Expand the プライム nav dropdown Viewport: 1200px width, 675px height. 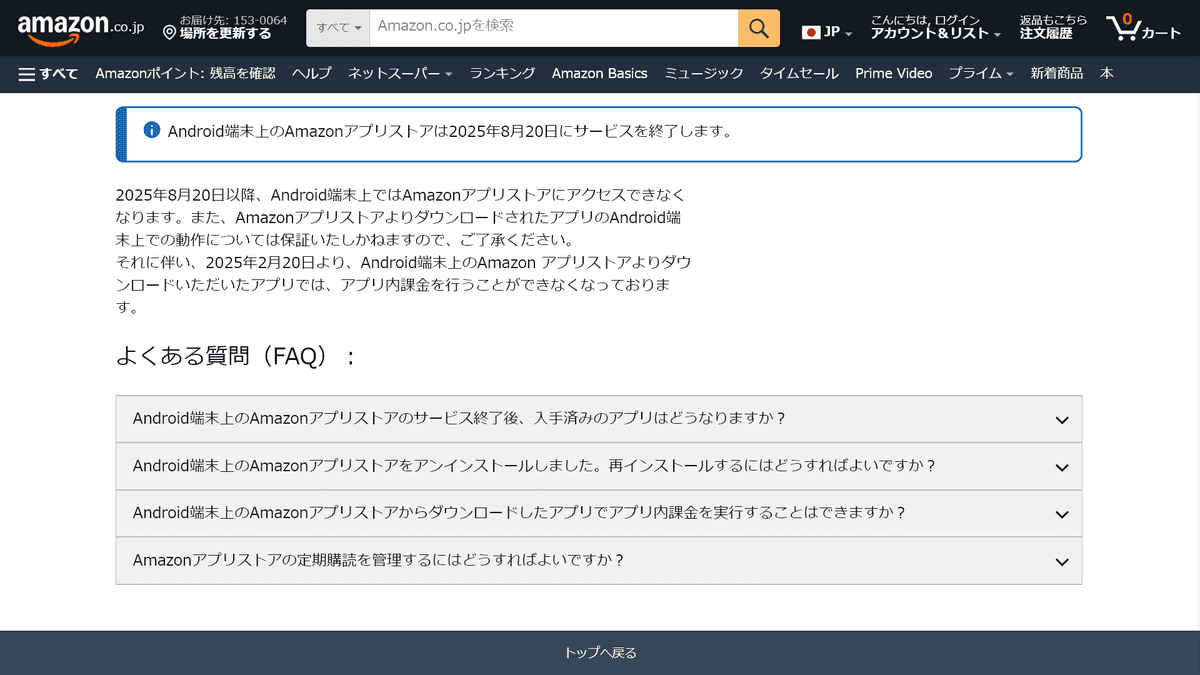(980, 74)
